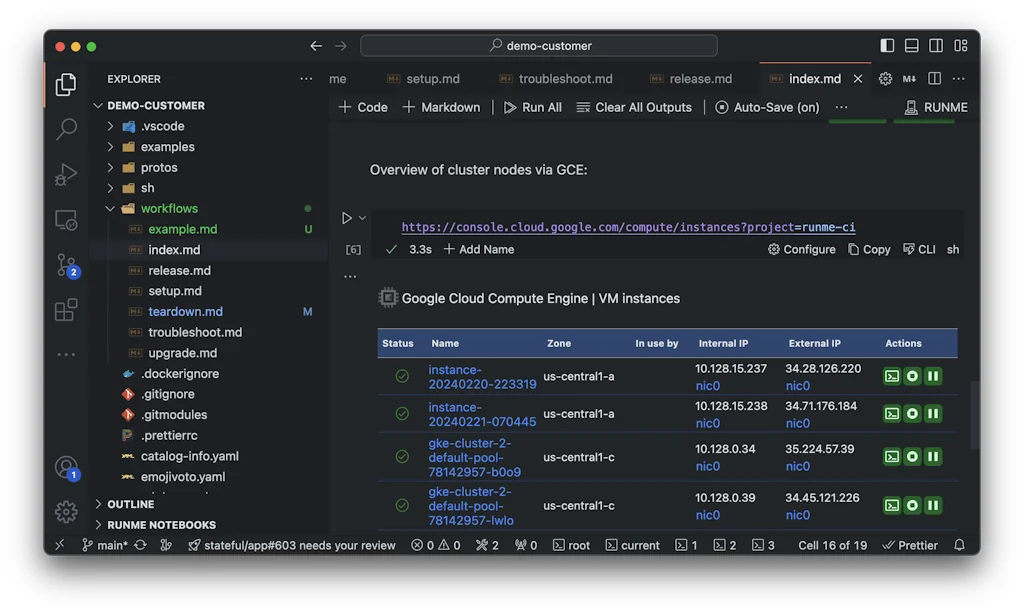Open the Extensions view
This screenshot has width=1024, height=613.
pos(65,310)
